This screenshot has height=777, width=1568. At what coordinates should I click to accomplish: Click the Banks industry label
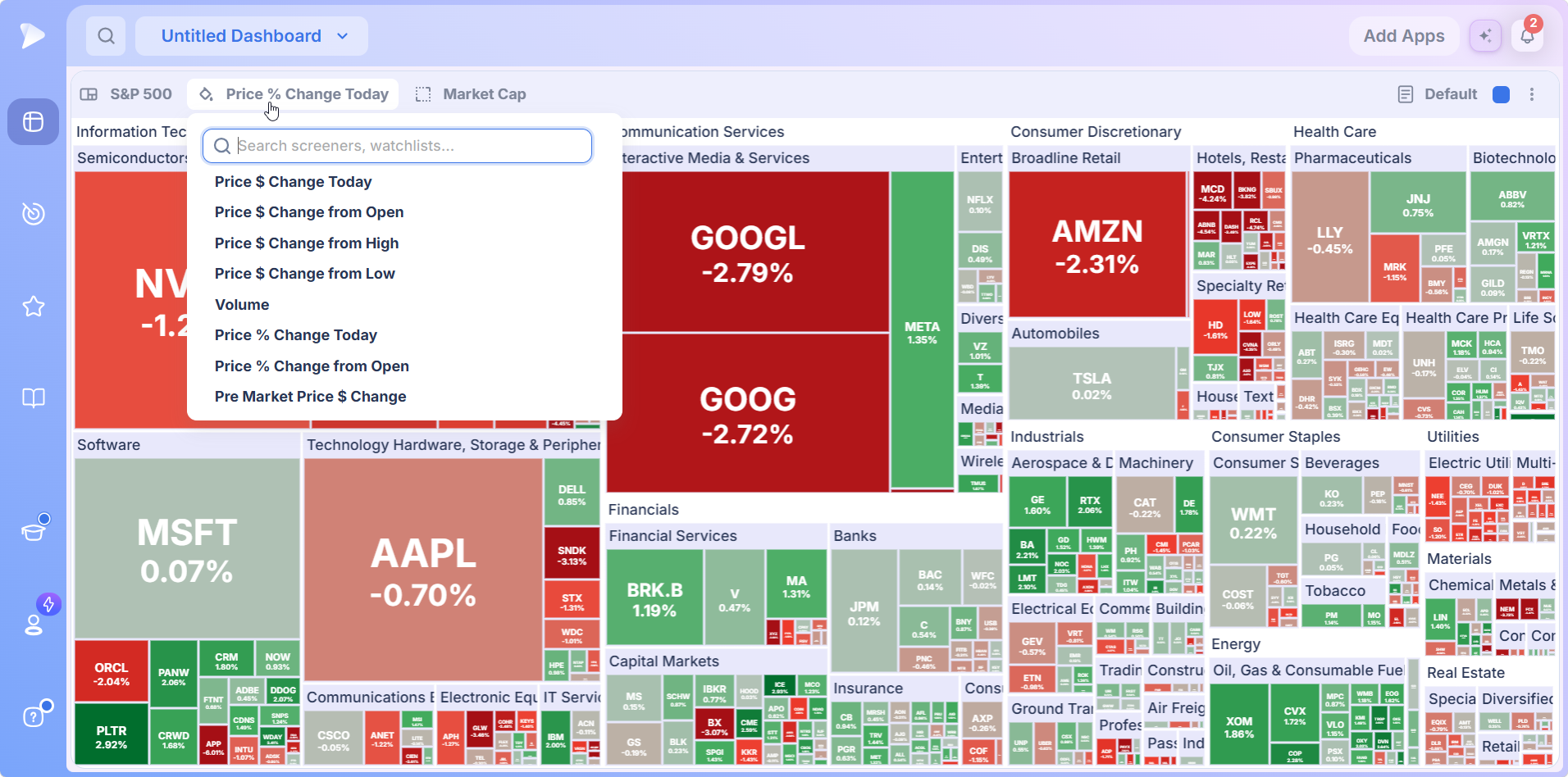[x=855, y=536]
